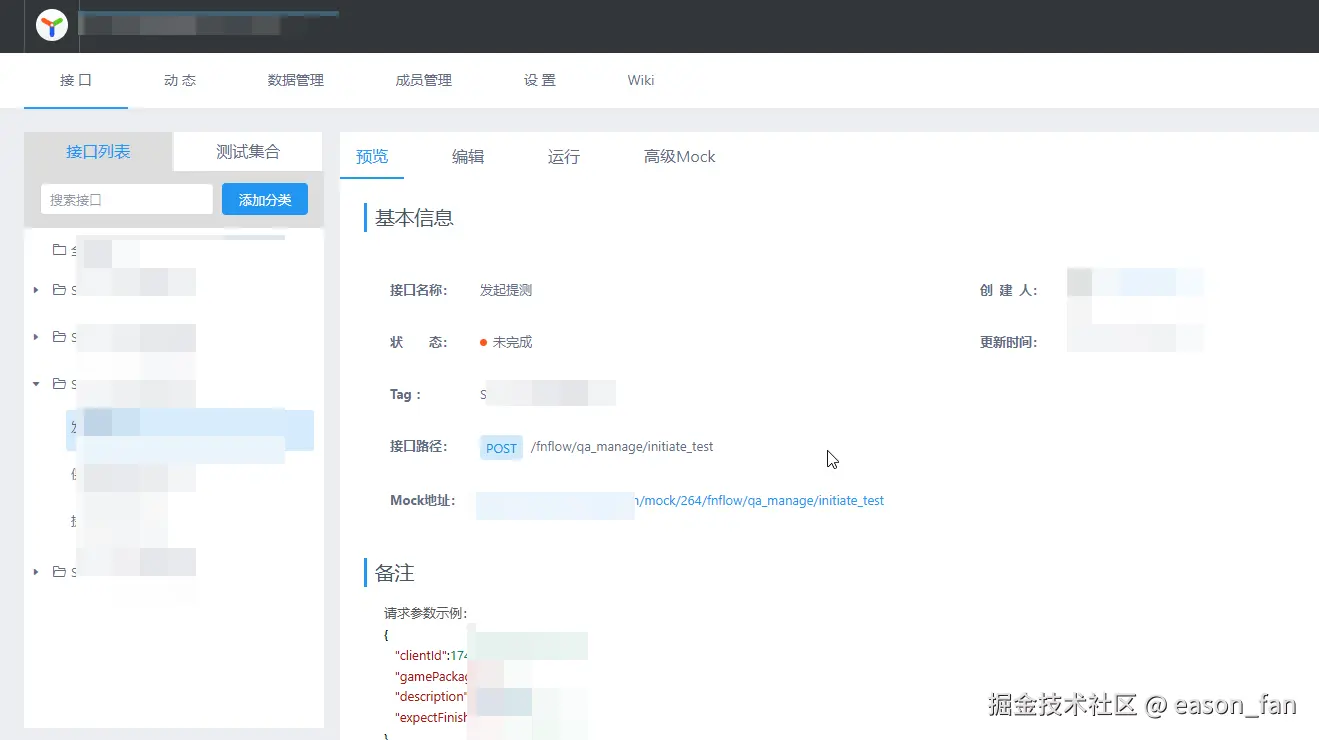This screenshot has height=740, width=1319.
Task: Open the Wiki tab
Action: [641, 80]
